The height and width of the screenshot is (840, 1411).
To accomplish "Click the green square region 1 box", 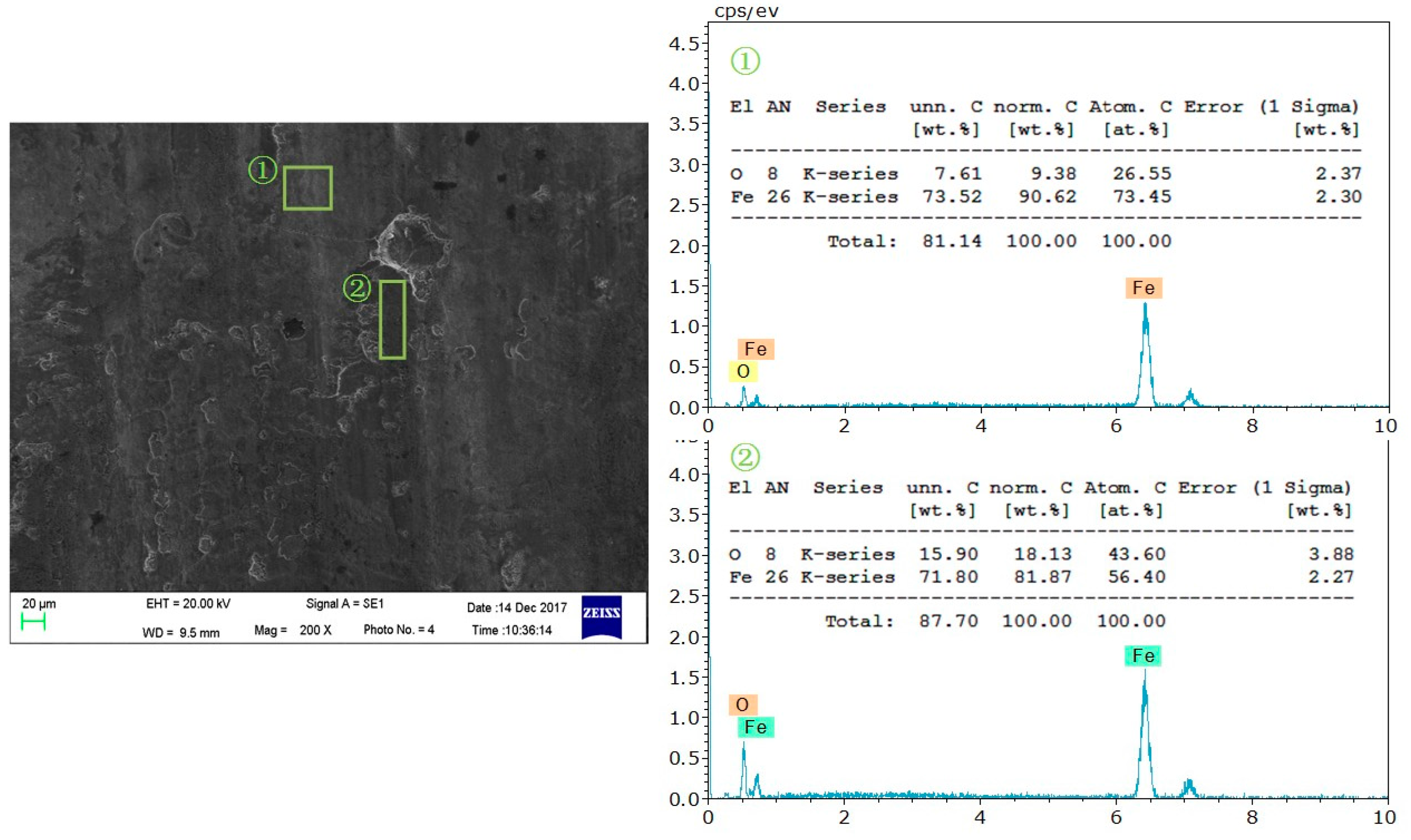I will 308,188.
